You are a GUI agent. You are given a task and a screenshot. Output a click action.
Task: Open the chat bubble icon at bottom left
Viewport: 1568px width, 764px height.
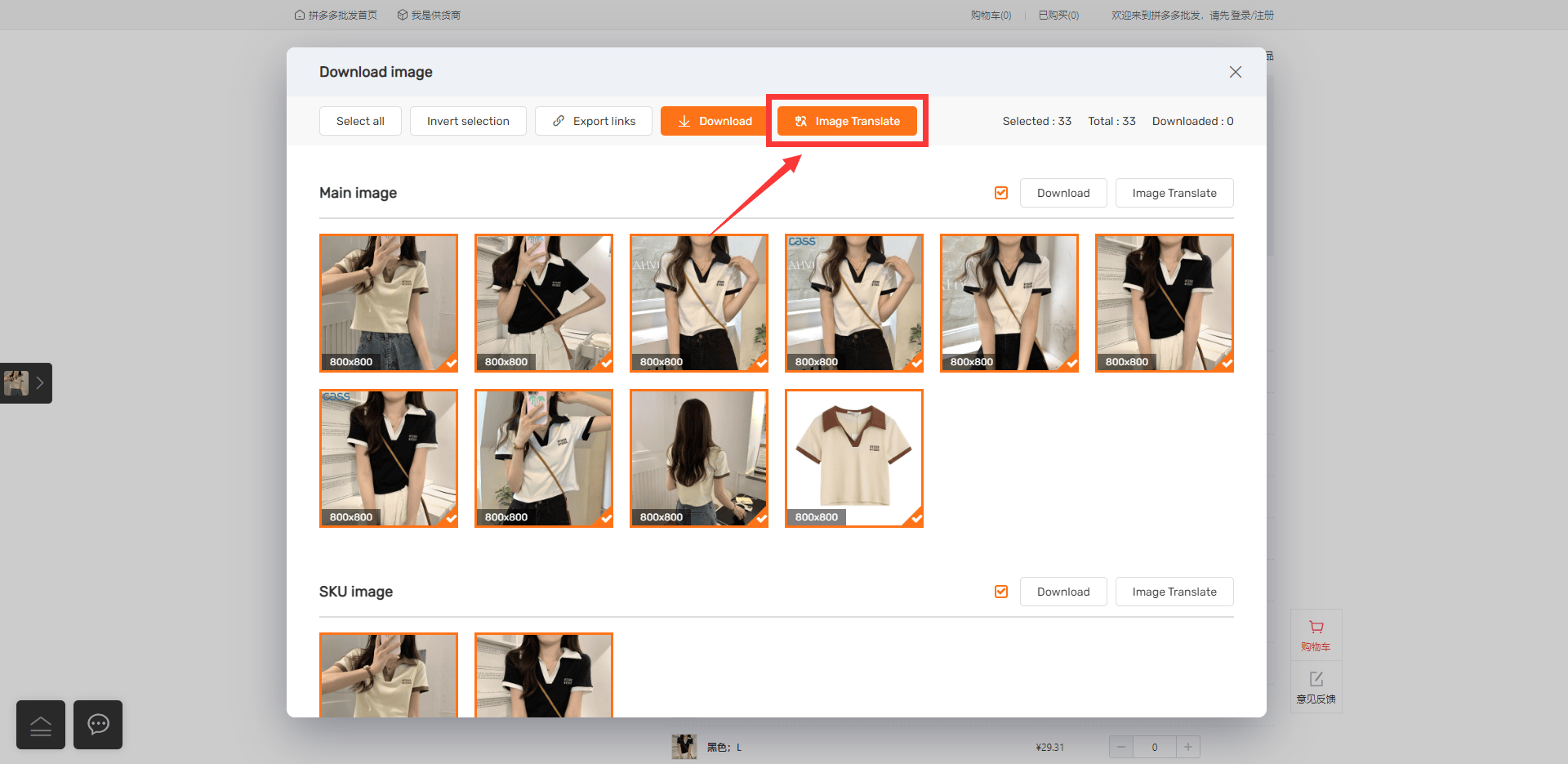pos(98,725)
